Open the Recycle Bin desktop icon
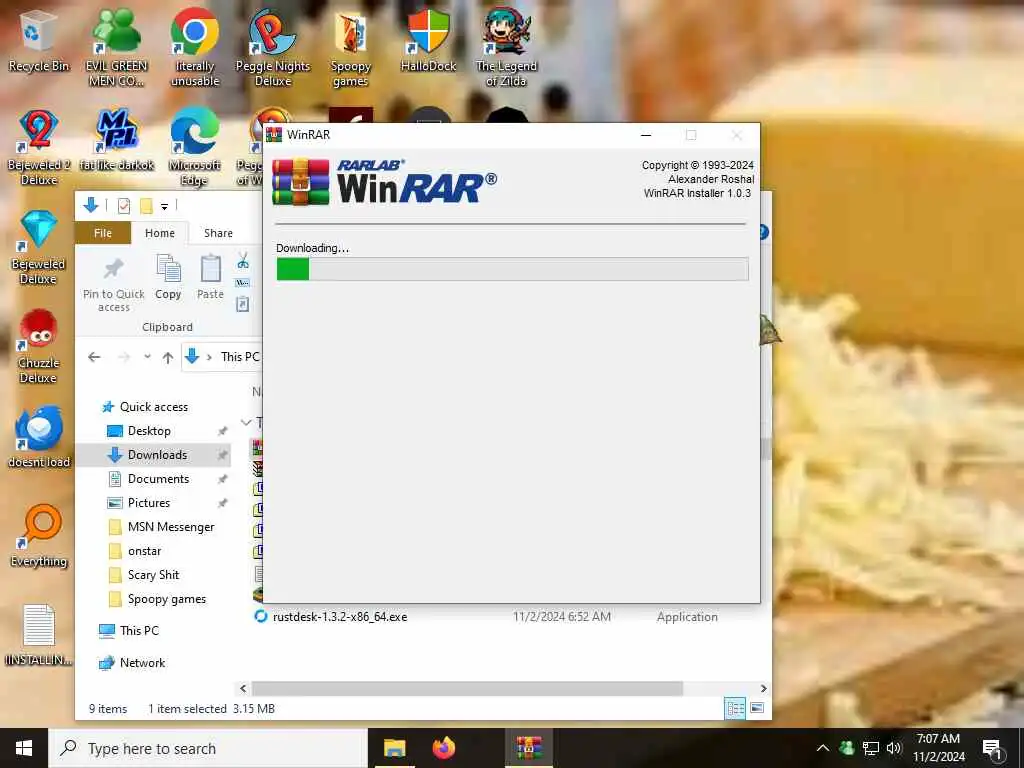 (39, 42)
